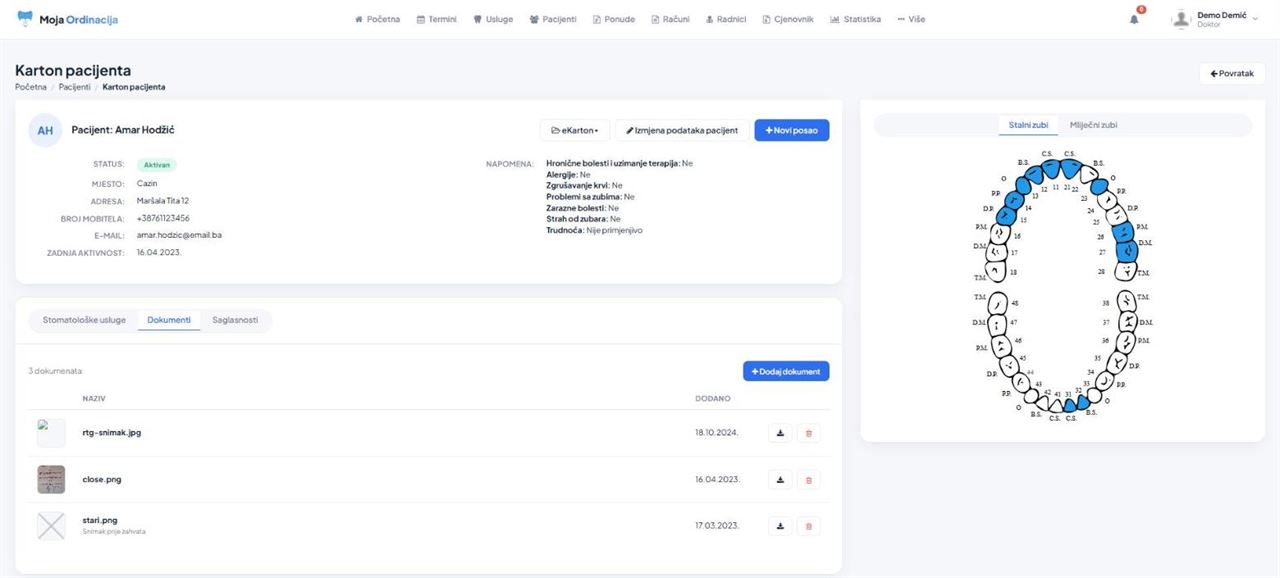This screenshot has width=1280, height=578.
Task: Click the Povratak back button
Action: (x=1232, y=73)
